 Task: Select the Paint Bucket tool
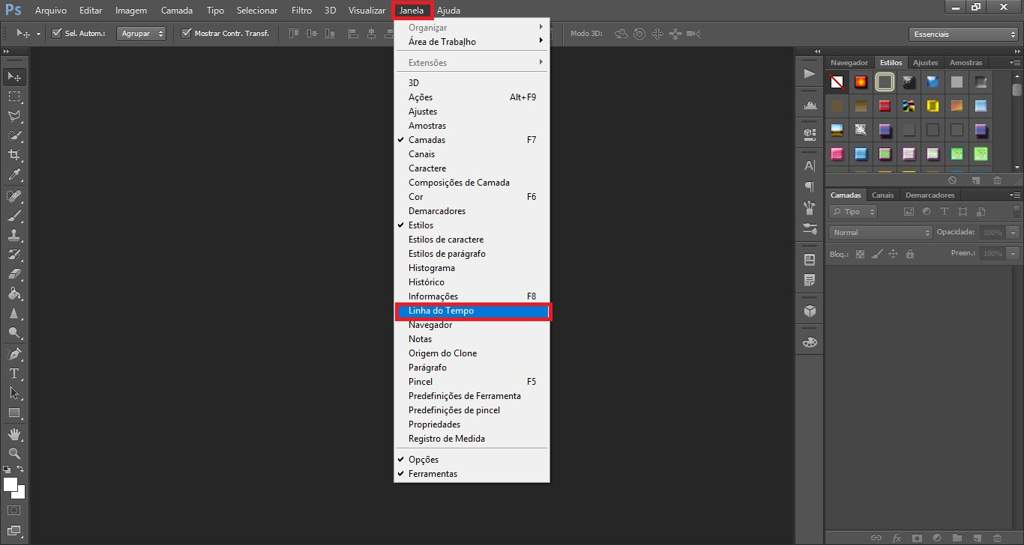[14, 294]
